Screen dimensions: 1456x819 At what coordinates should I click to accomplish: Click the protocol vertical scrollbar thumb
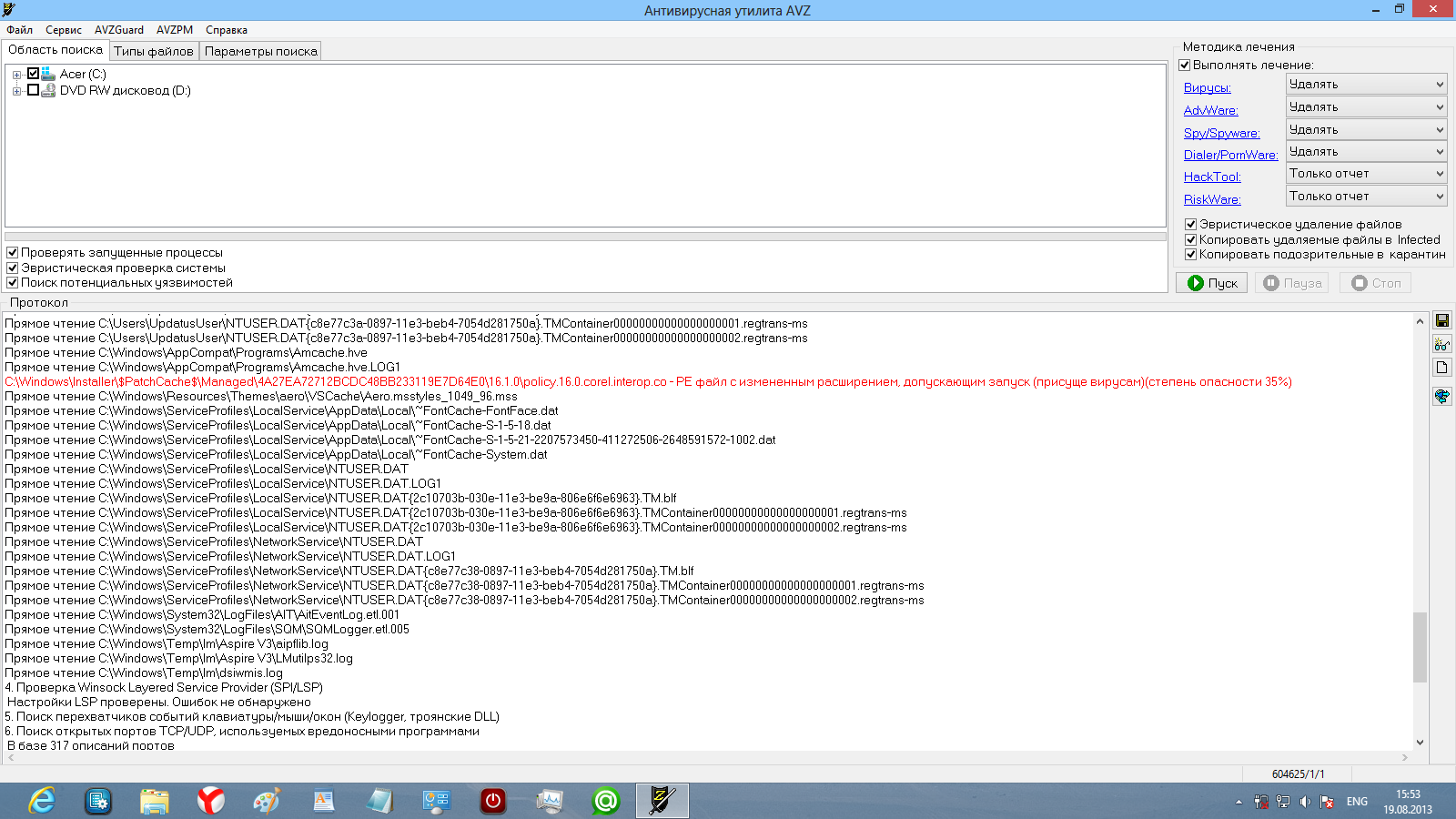pos(1420,647)
